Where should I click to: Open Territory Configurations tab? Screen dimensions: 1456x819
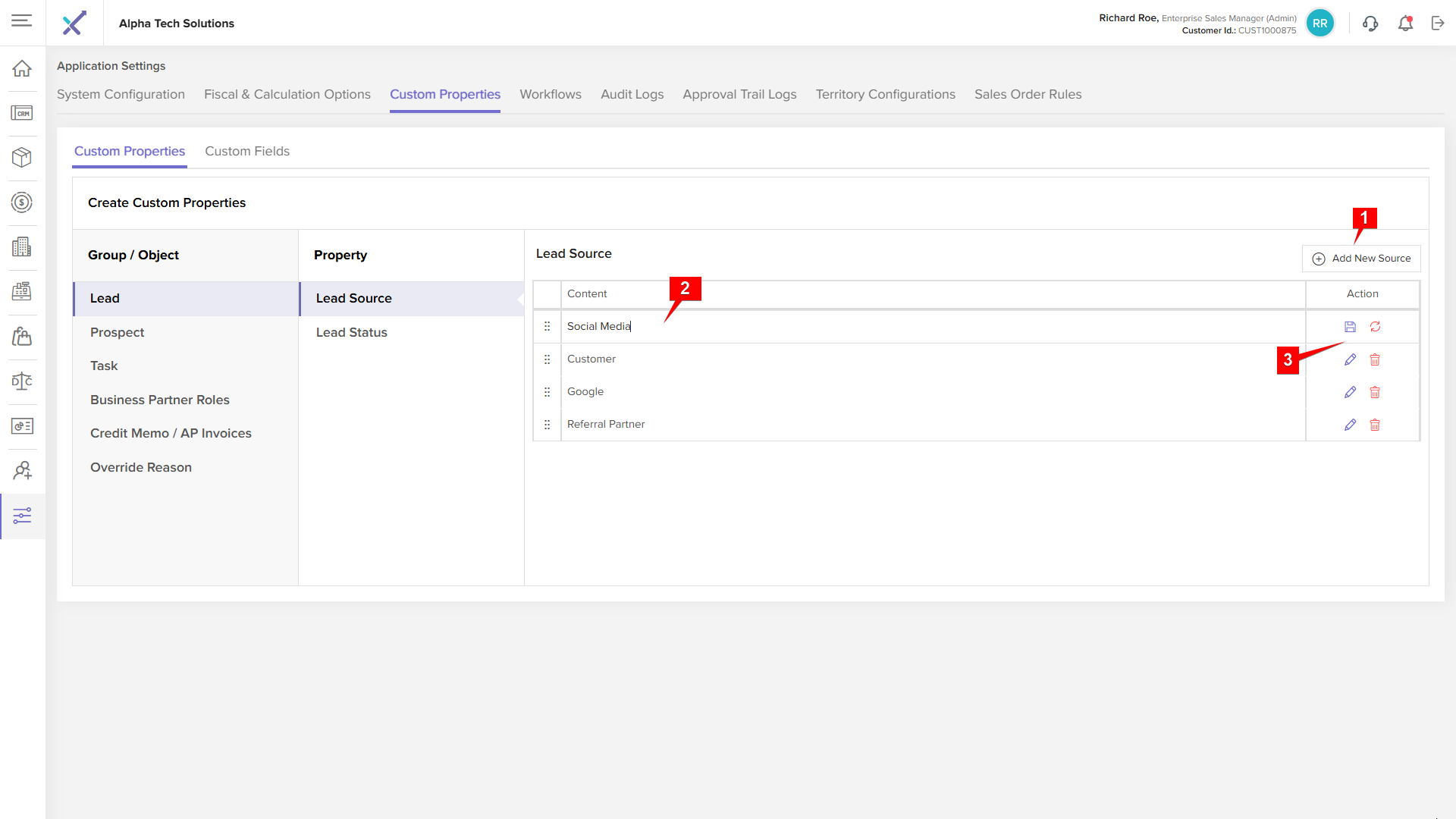tap(885, 94)
